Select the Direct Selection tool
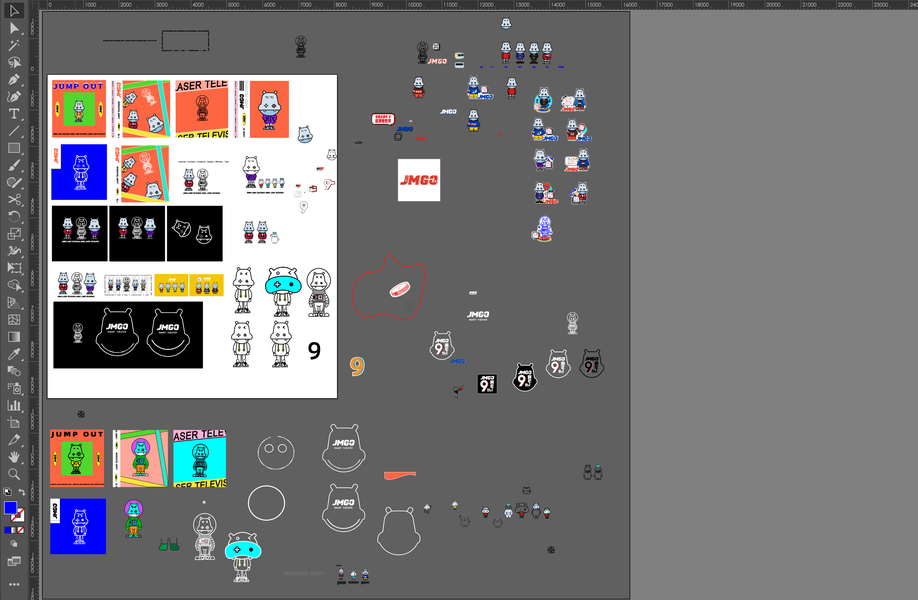This screenshot has width=918, height=600. (x=13, y=28)
